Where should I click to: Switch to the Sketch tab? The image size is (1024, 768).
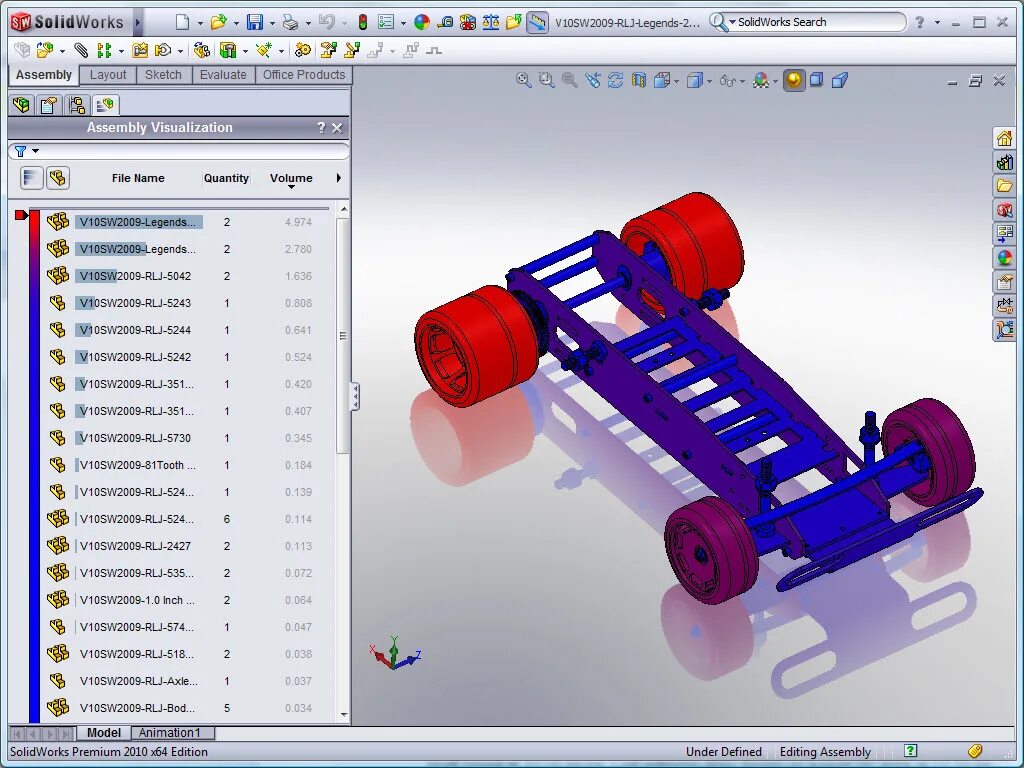163,74
